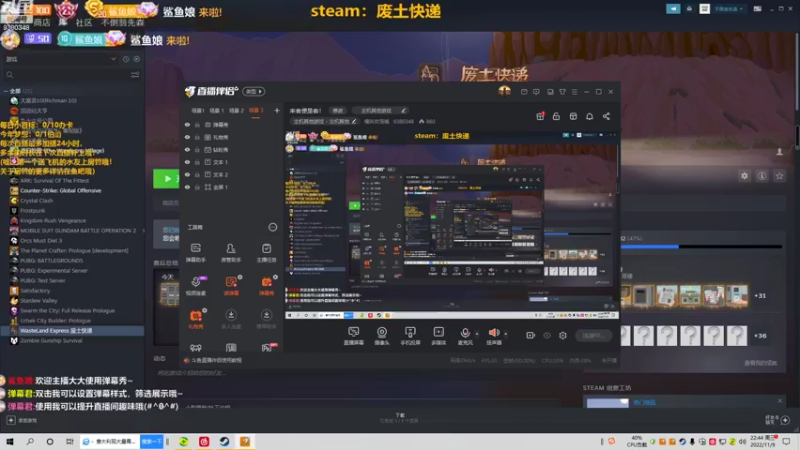Hide the 文本 2 layer
Screen dimensions: 800x450
tap(187, 174)
